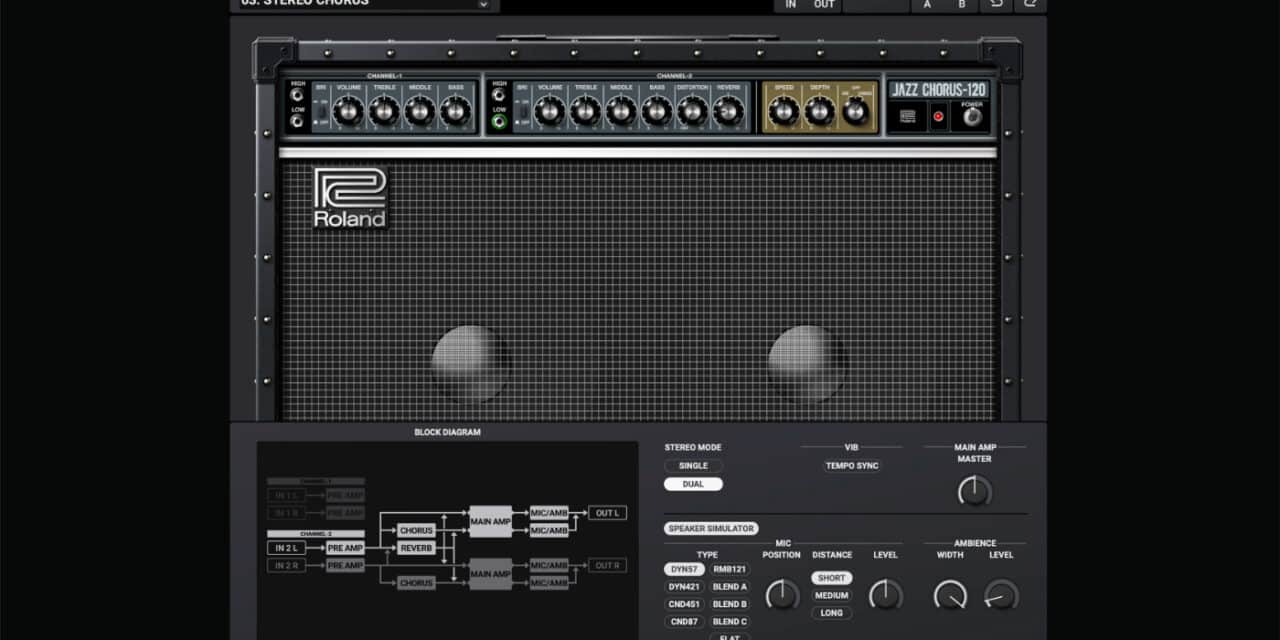
Task: Click Channel-2 BASS knob
Action: click(x=657, y=110)
